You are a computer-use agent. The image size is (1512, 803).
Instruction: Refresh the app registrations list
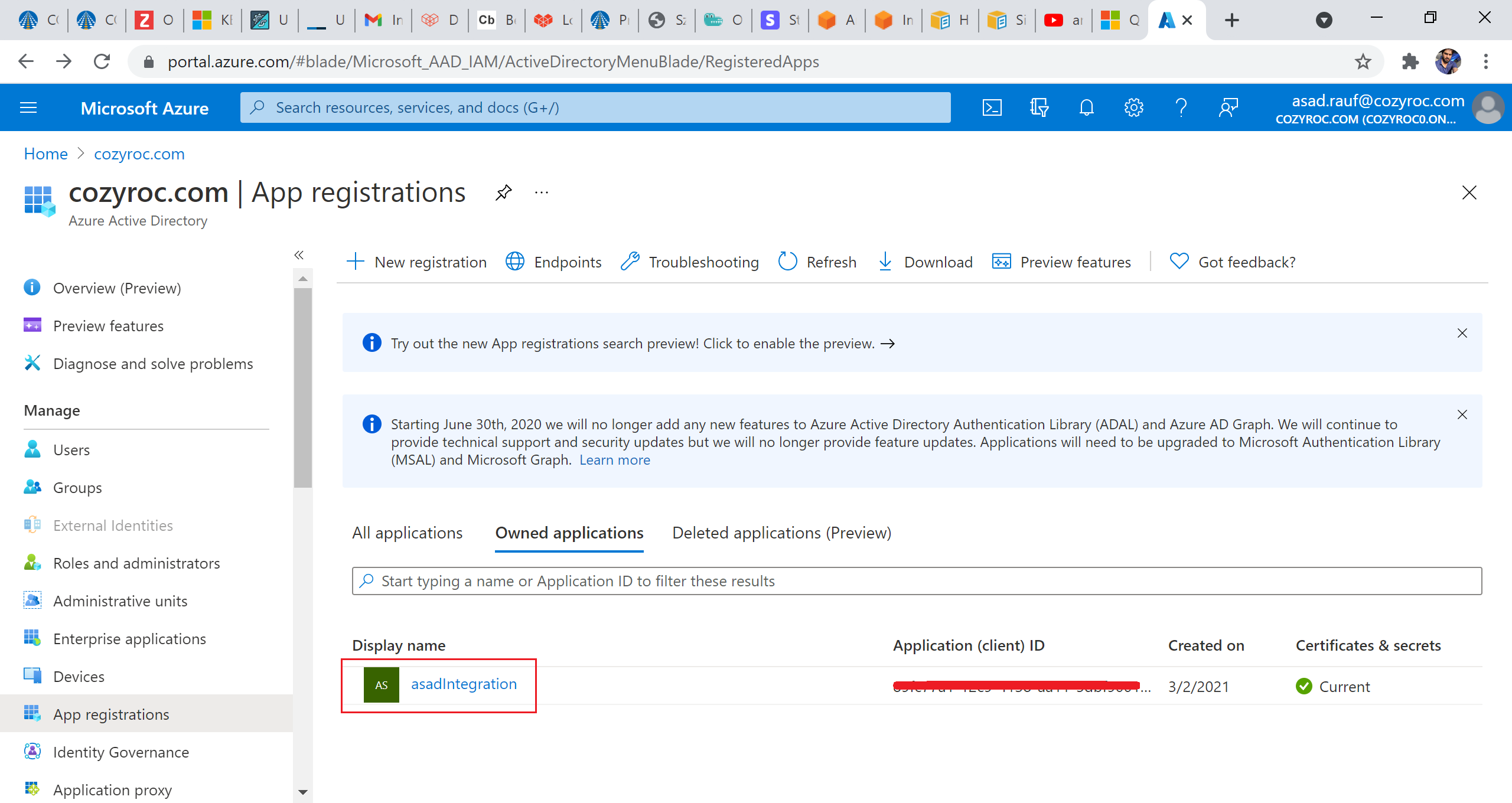coord(817,262)
